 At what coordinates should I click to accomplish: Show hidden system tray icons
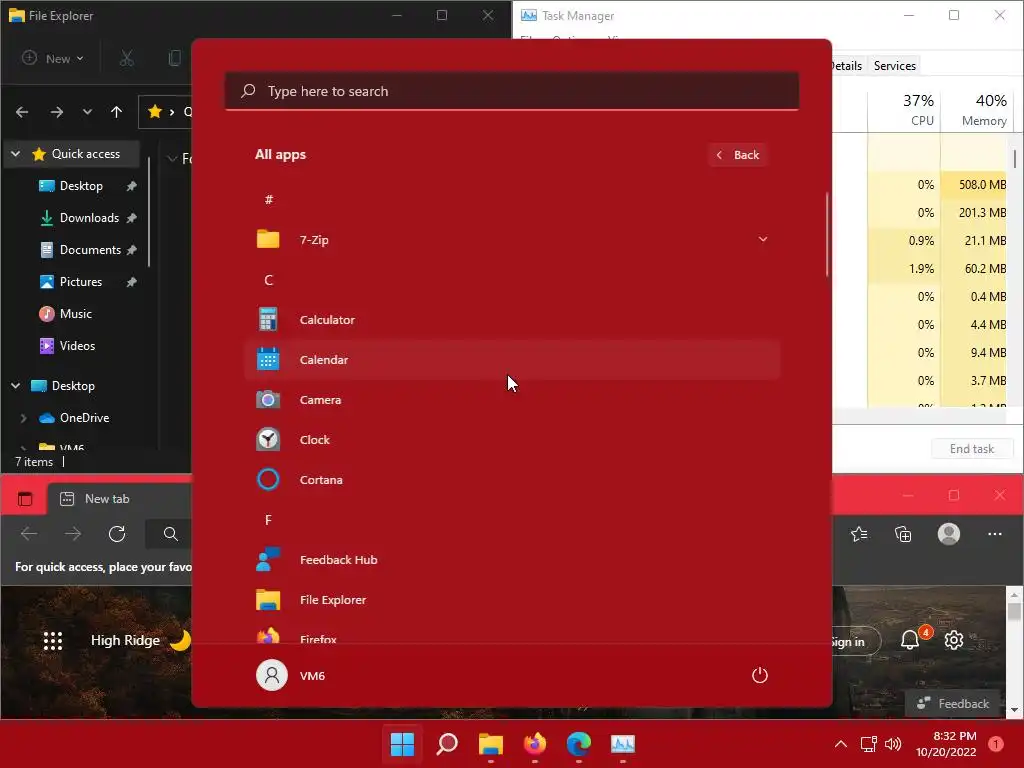(841, 744)
